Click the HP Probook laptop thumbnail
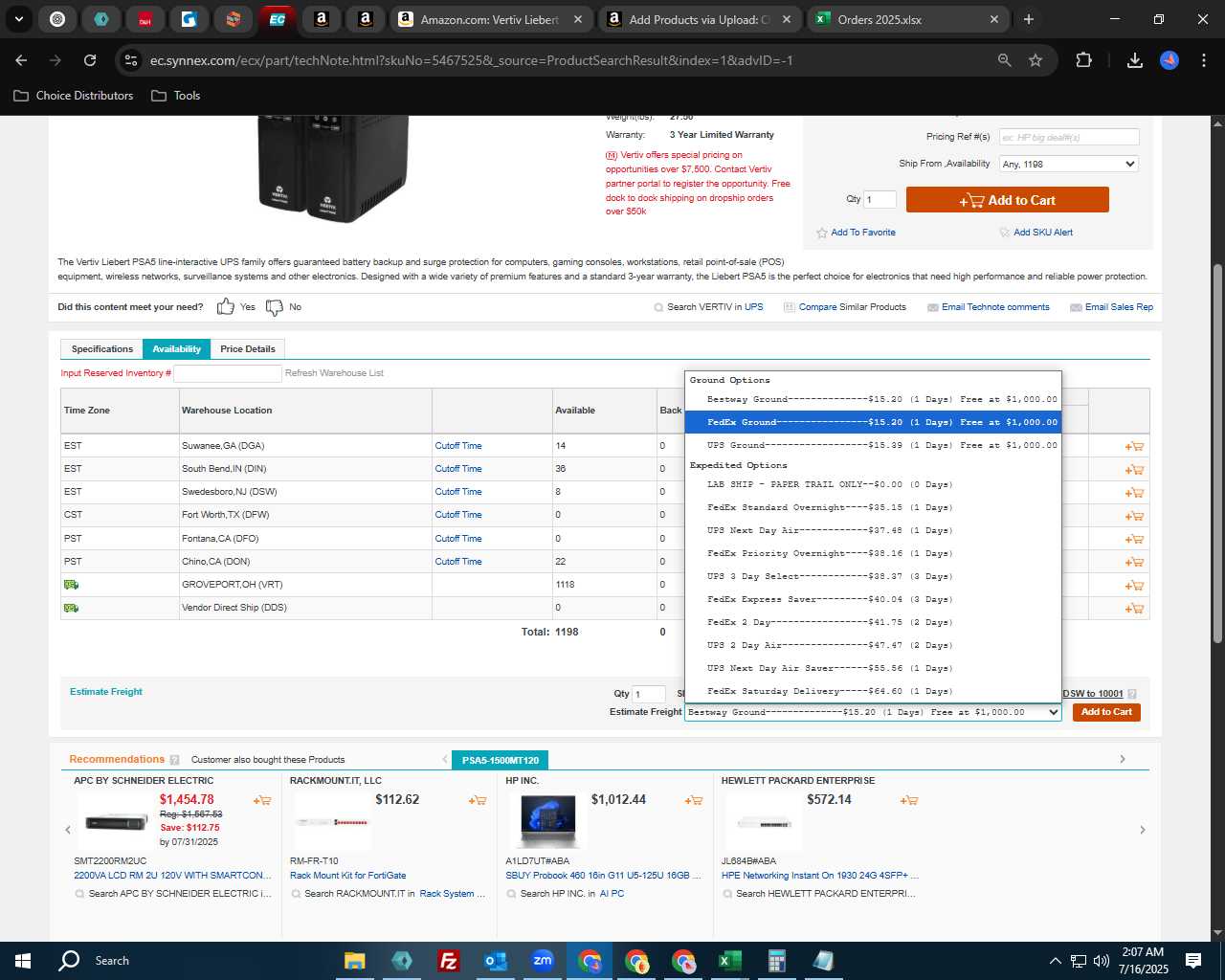 pyautogui.click(x=548, y=821)
